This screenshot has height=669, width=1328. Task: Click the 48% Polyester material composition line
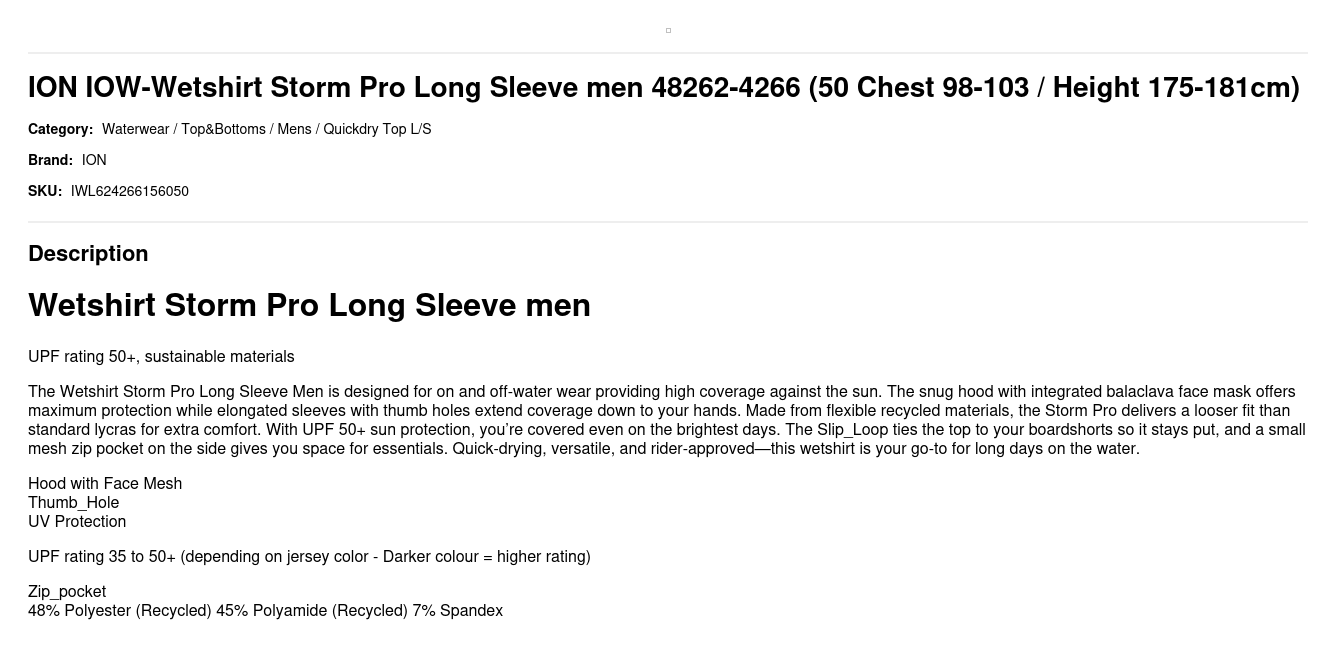coord(265,611)
